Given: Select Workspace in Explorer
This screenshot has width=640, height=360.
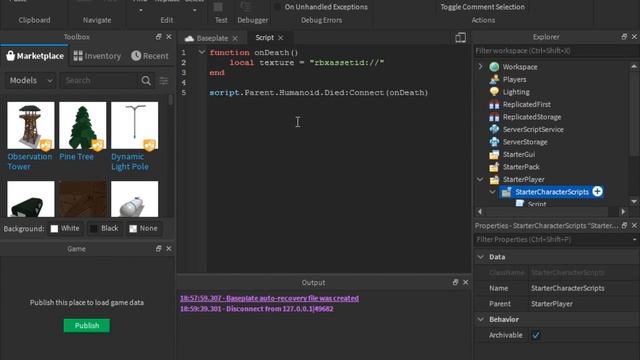Looking at the screenshot, I should (520, 67).
